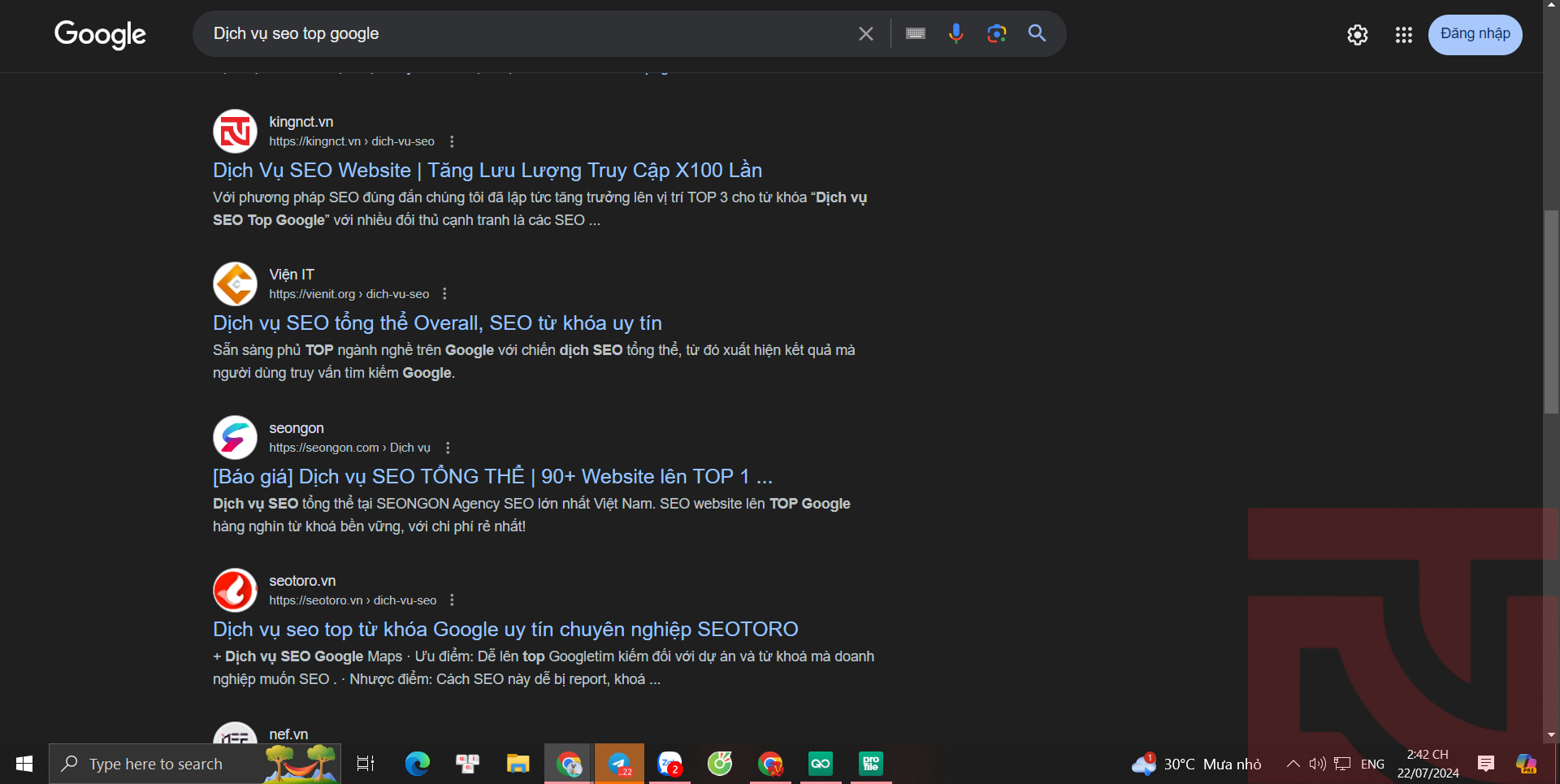
Task: Switch the ENG input language
Action: click(x=1372, y=764)
